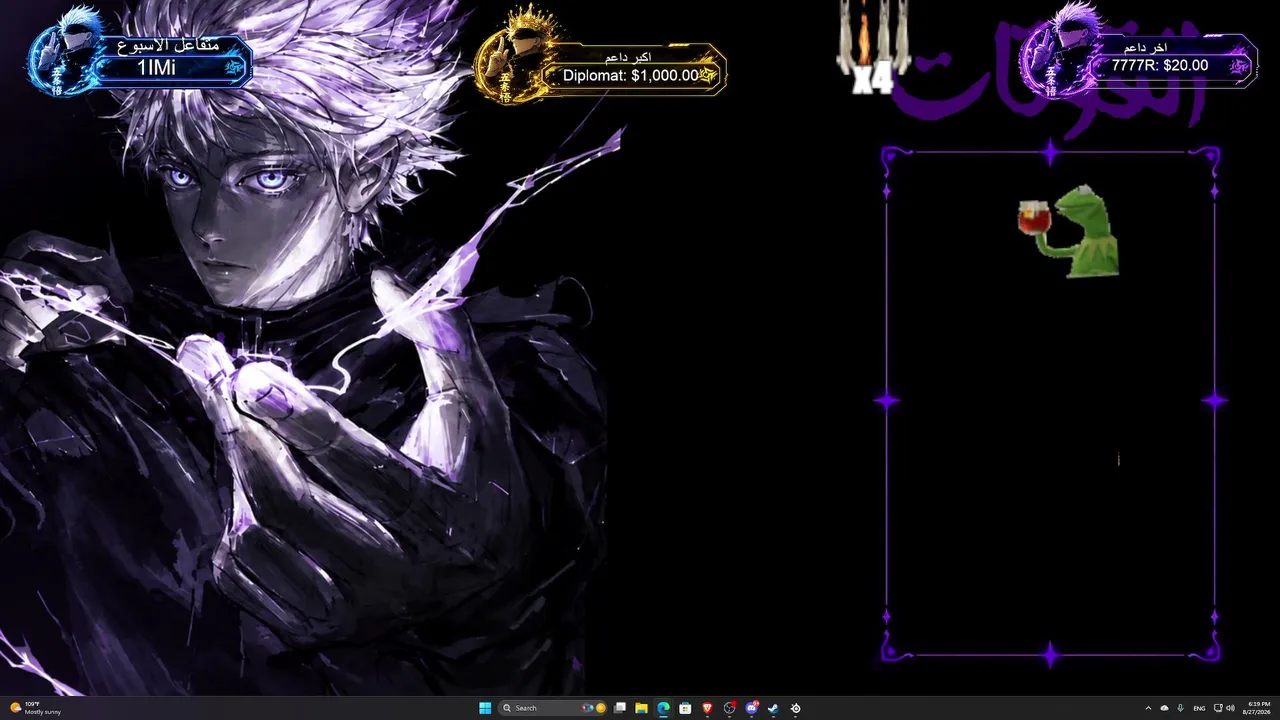Open the round taskbar app left of Discord

pyautogui.click(x=729, y=708)
